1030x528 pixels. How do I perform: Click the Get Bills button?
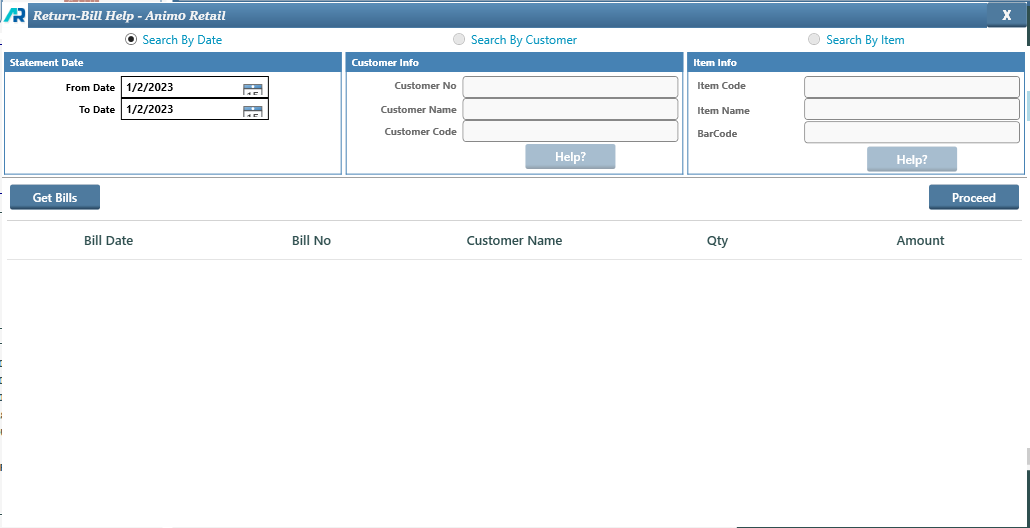pos(55,197)
